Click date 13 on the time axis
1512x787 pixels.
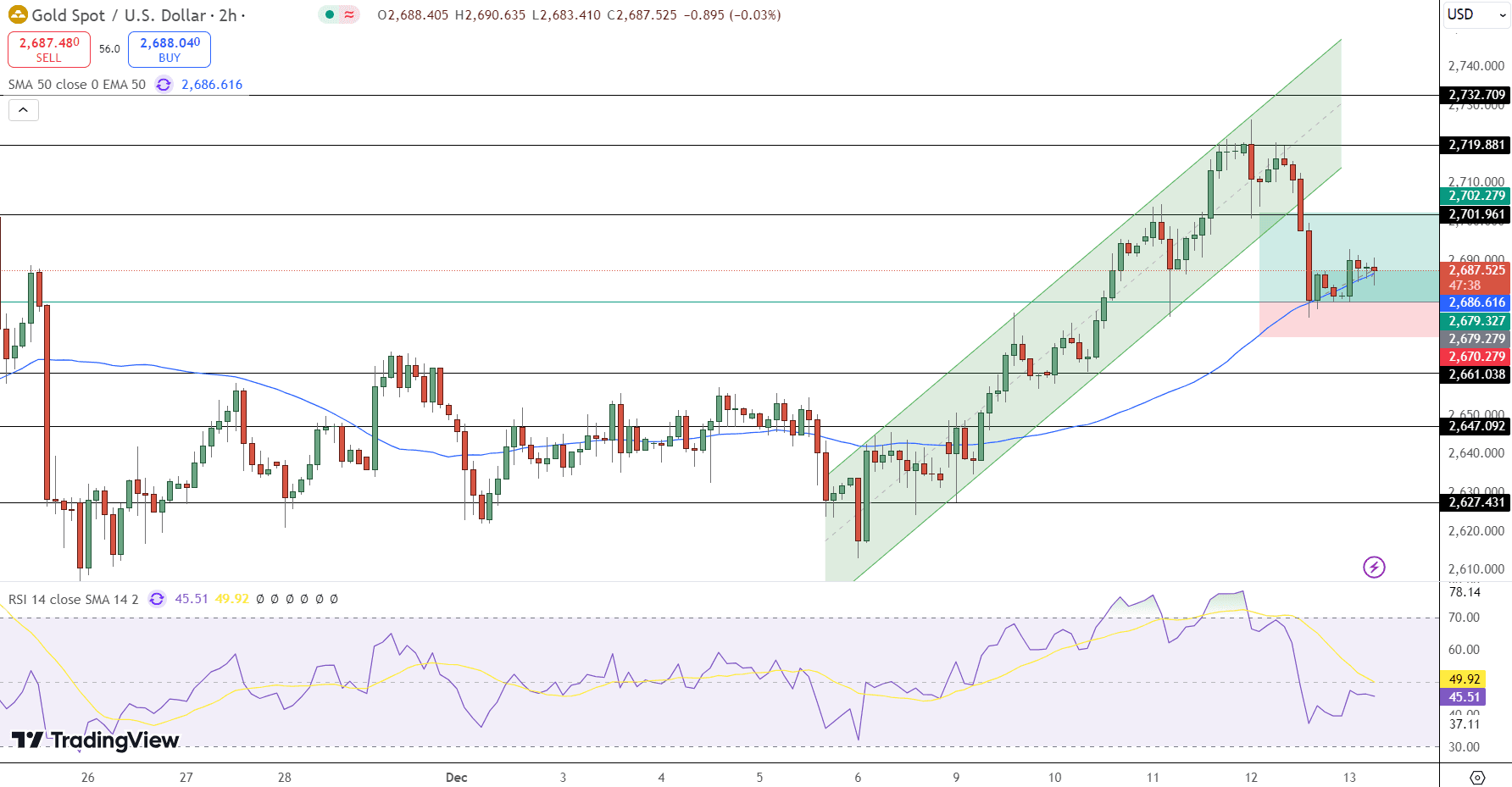(1349, 778)
